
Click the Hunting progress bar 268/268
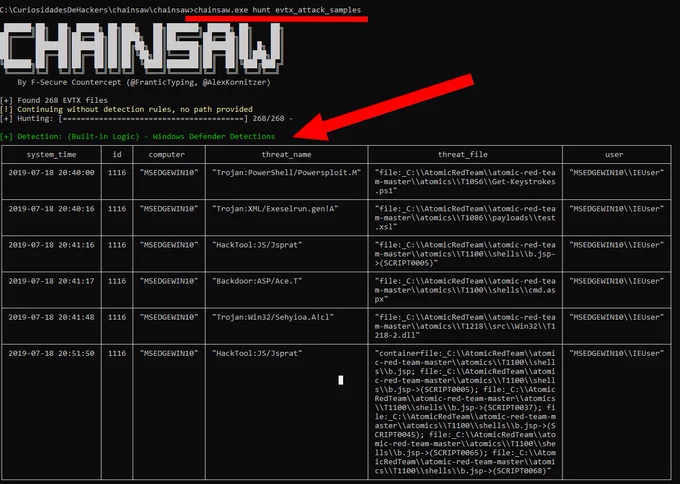147,118
